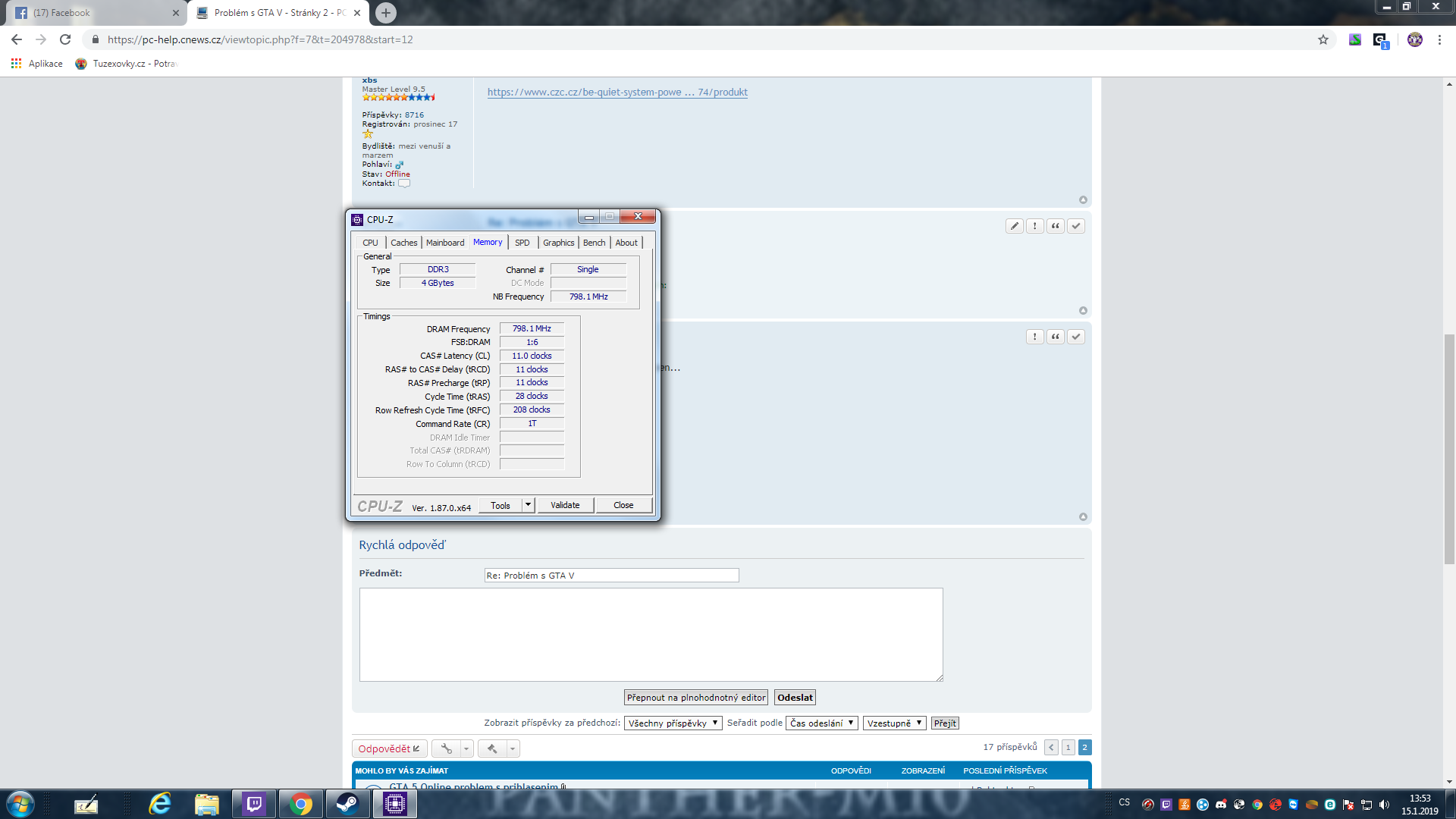Open Steam from the taskbar
The image size is (1456, 819).
[347, 804]
